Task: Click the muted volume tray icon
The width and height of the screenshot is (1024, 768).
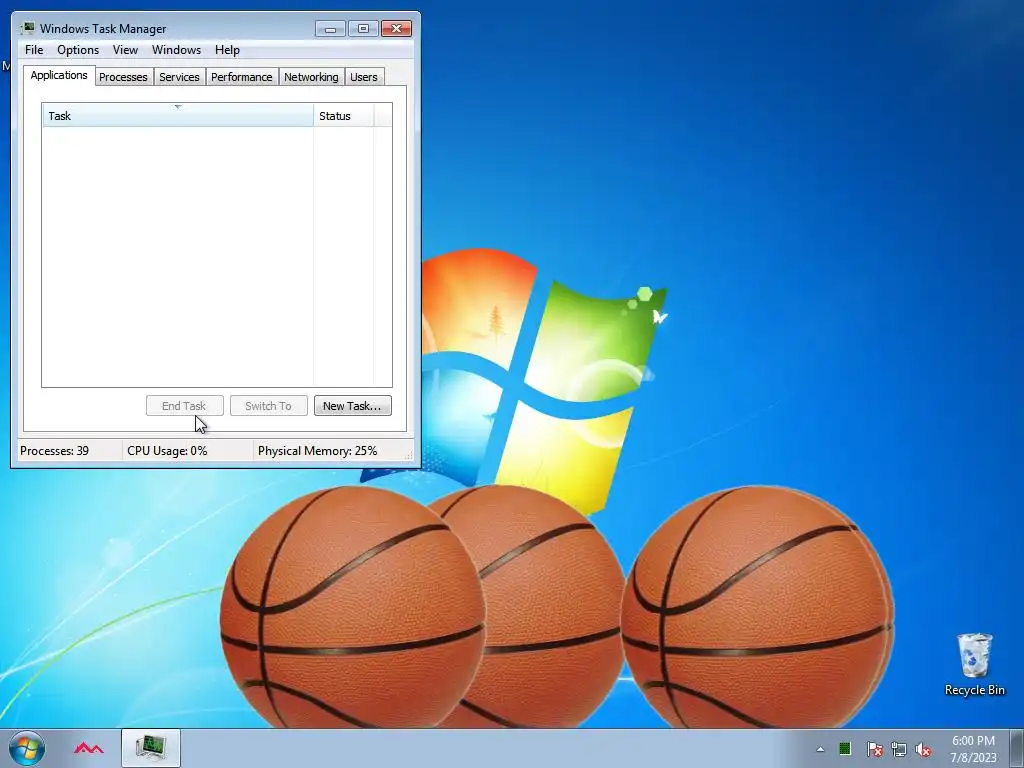Action: (x=923, y=749)
